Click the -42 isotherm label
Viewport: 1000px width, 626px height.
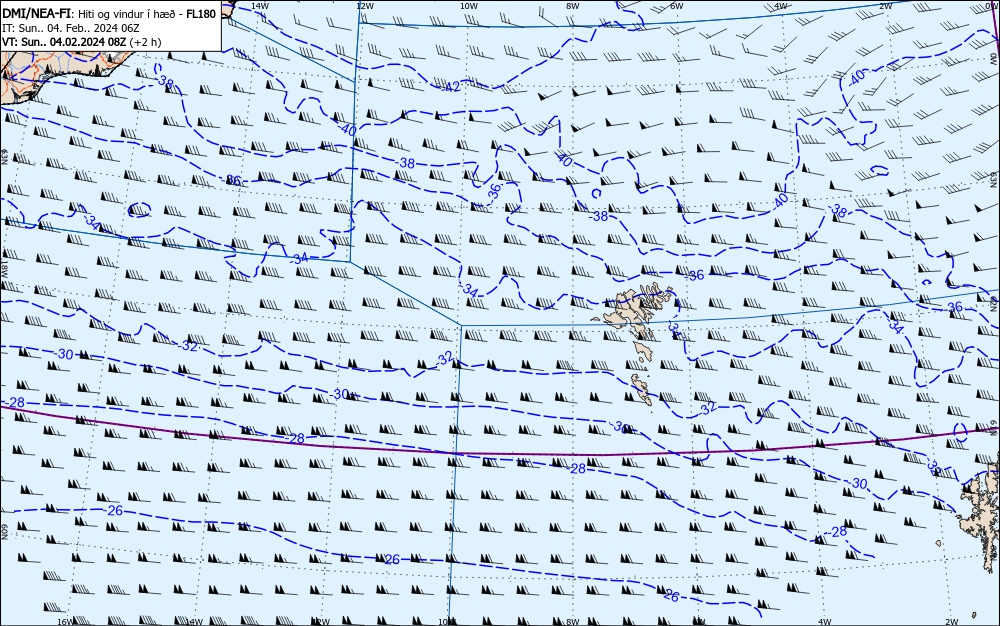(x=450, y=87)
